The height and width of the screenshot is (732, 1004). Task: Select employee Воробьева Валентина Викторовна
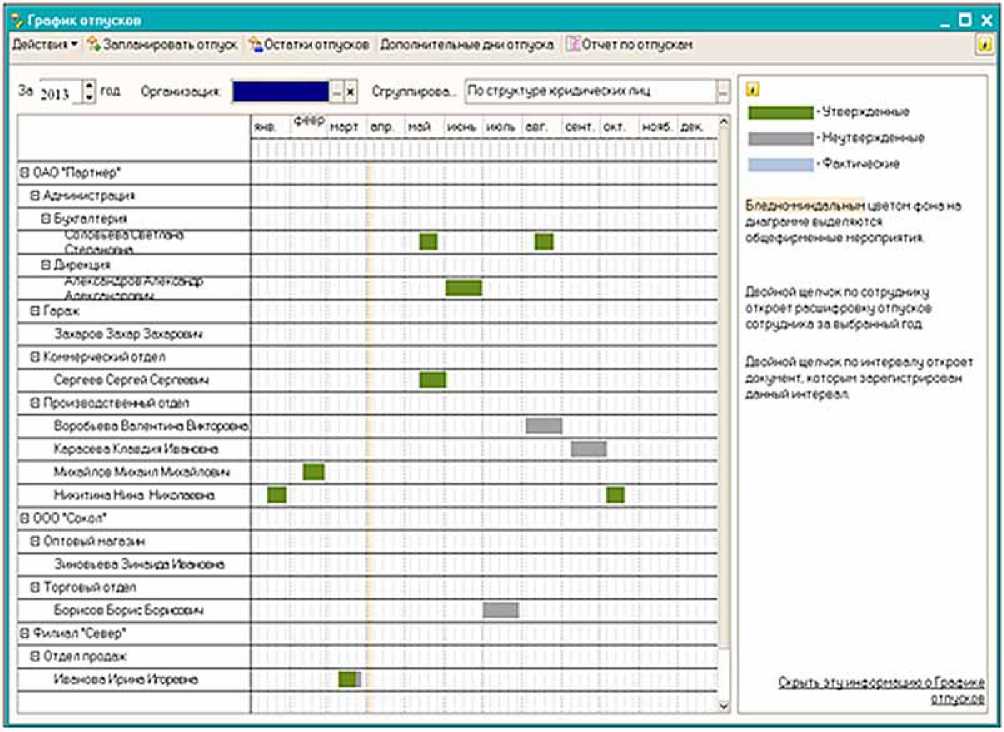[152, 427]
